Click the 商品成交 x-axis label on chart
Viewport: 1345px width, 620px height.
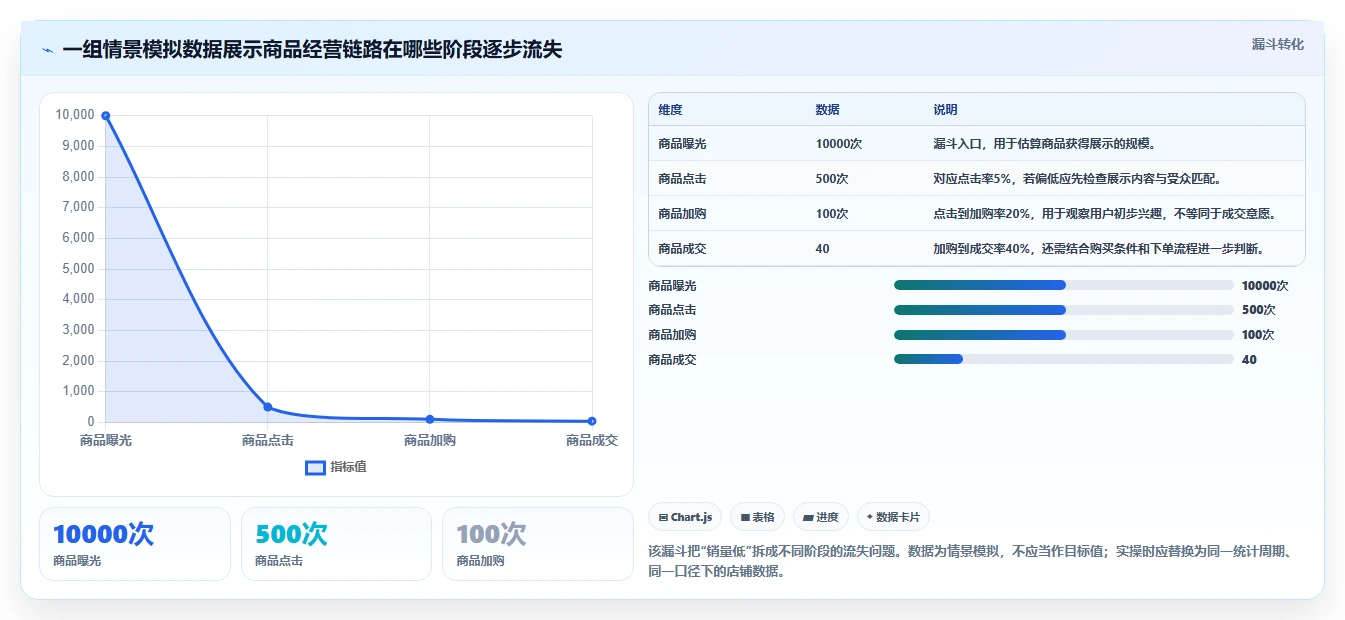pos(592,440)
